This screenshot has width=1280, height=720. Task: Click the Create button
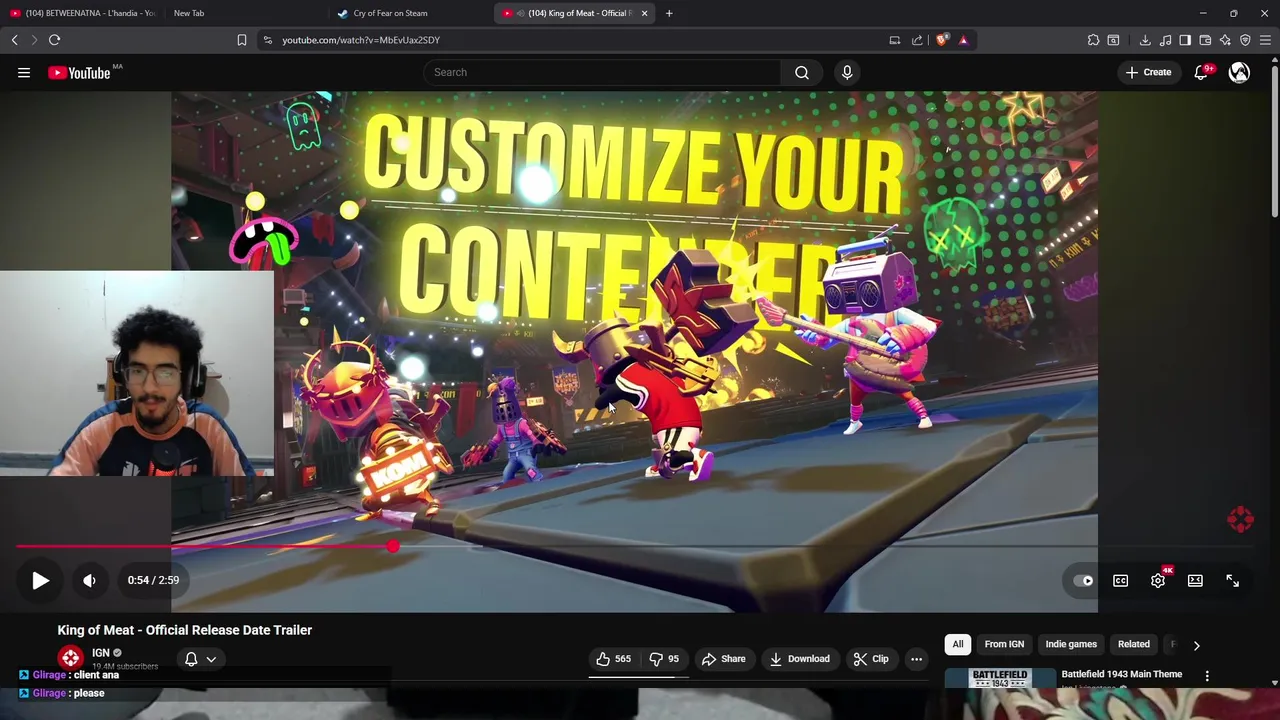click(1148, 72)
